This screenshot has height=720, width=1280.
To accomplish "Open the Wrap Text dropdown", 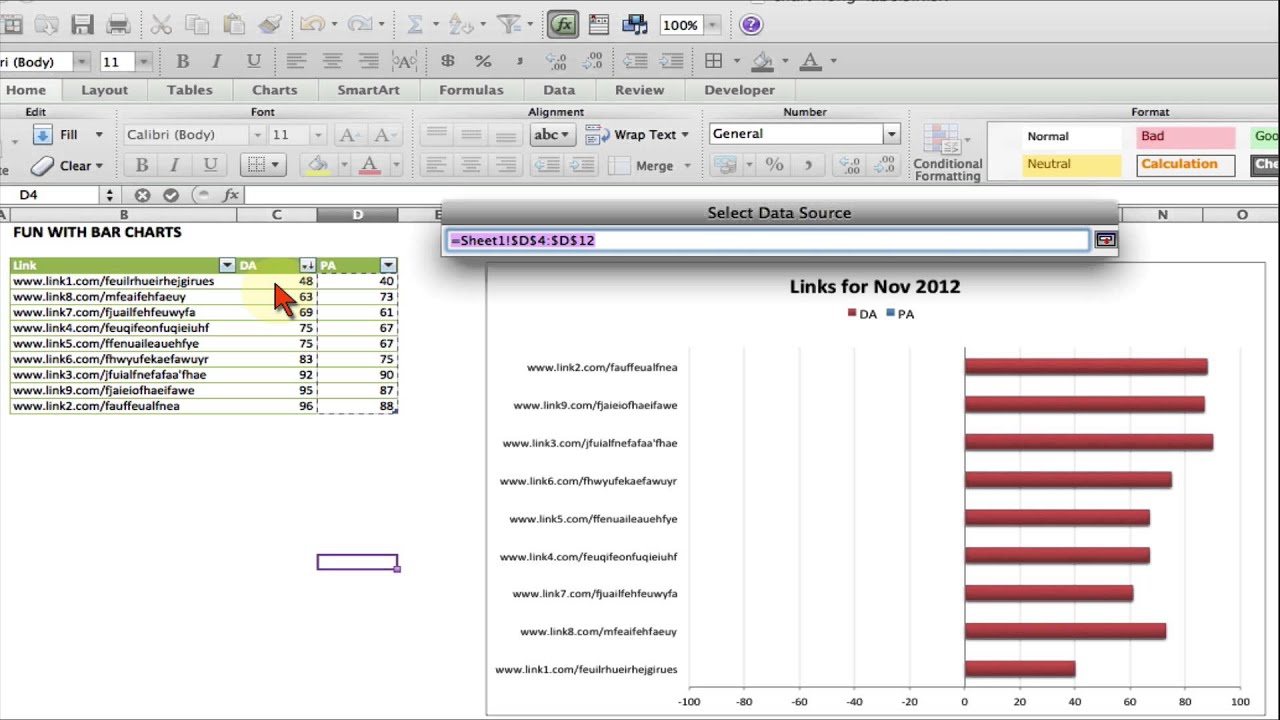I will point(685,135).
